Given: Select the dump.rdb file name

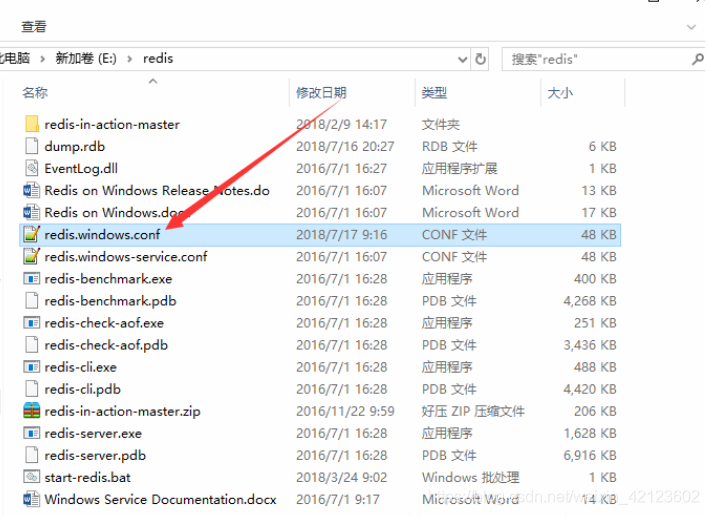Looking at the screenshot, I should click(75, 146).
